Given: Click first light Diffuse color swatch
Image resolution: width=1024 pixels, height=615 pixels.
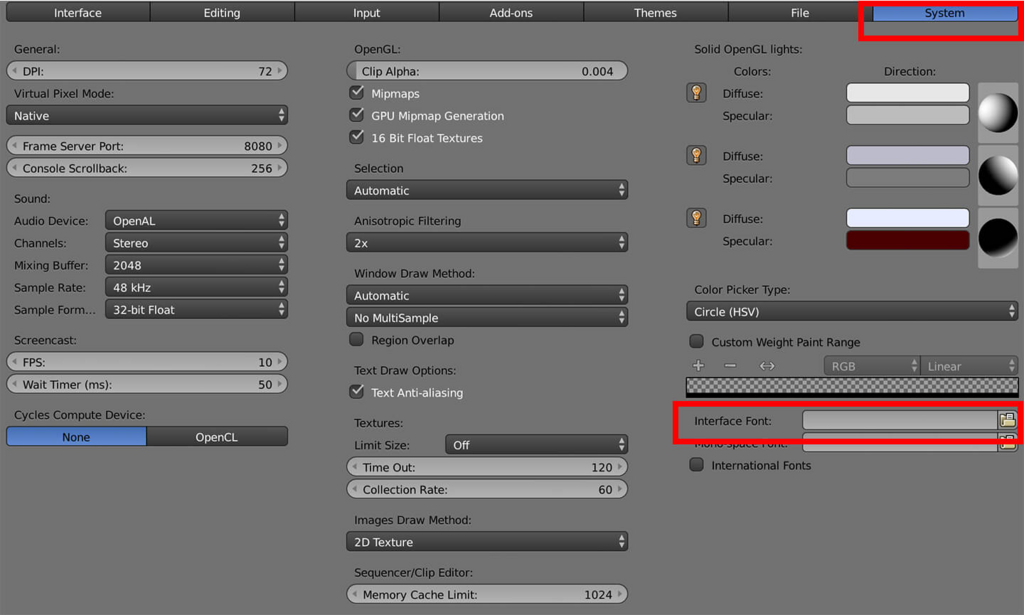Looking at the screenshot, I should 908,93.
